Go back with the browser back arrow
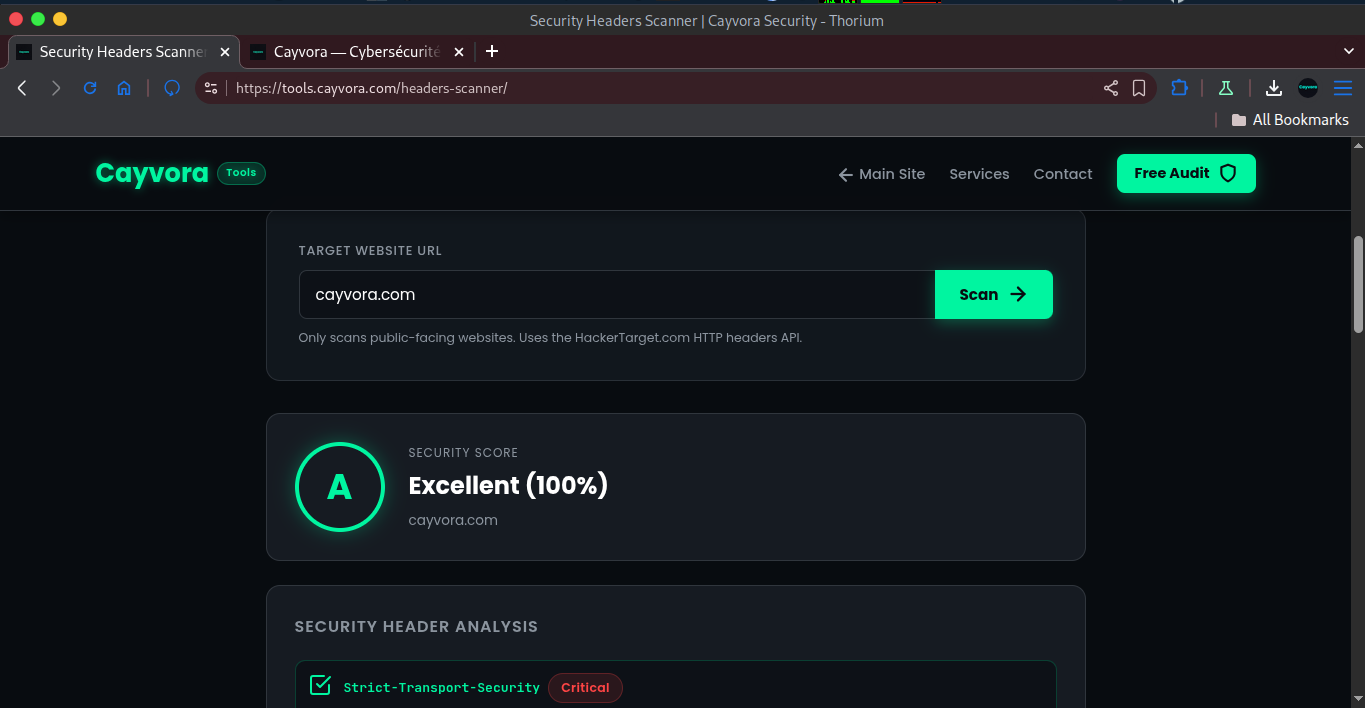This screenshot has height=708, width=1365. [22, 88]
